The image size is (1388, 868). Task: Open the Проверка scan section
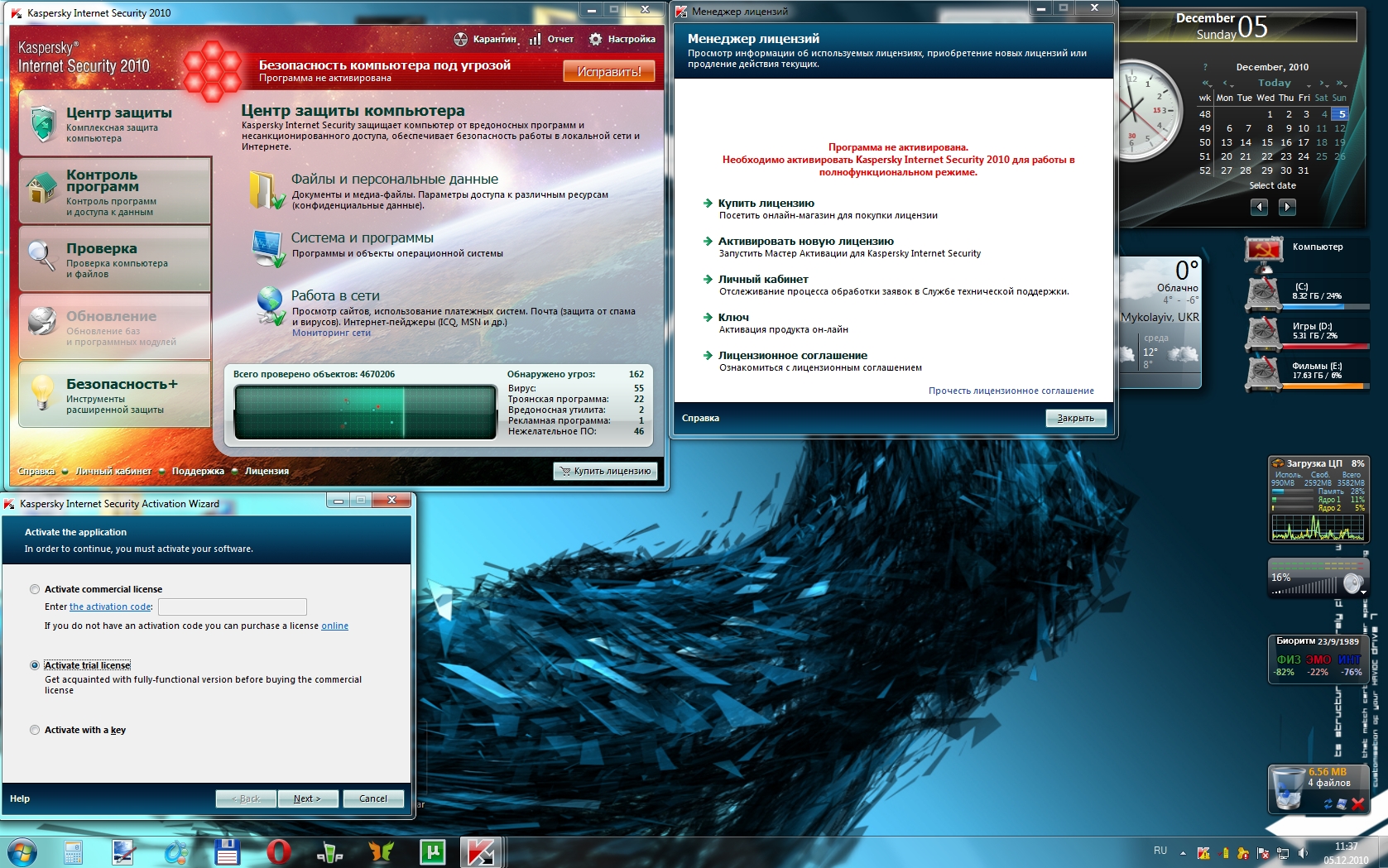pos(115,259)
